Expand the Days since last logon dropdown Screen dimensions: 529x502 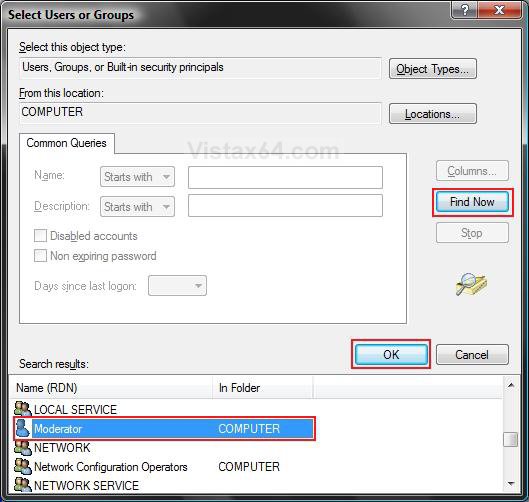coord(177,286)
